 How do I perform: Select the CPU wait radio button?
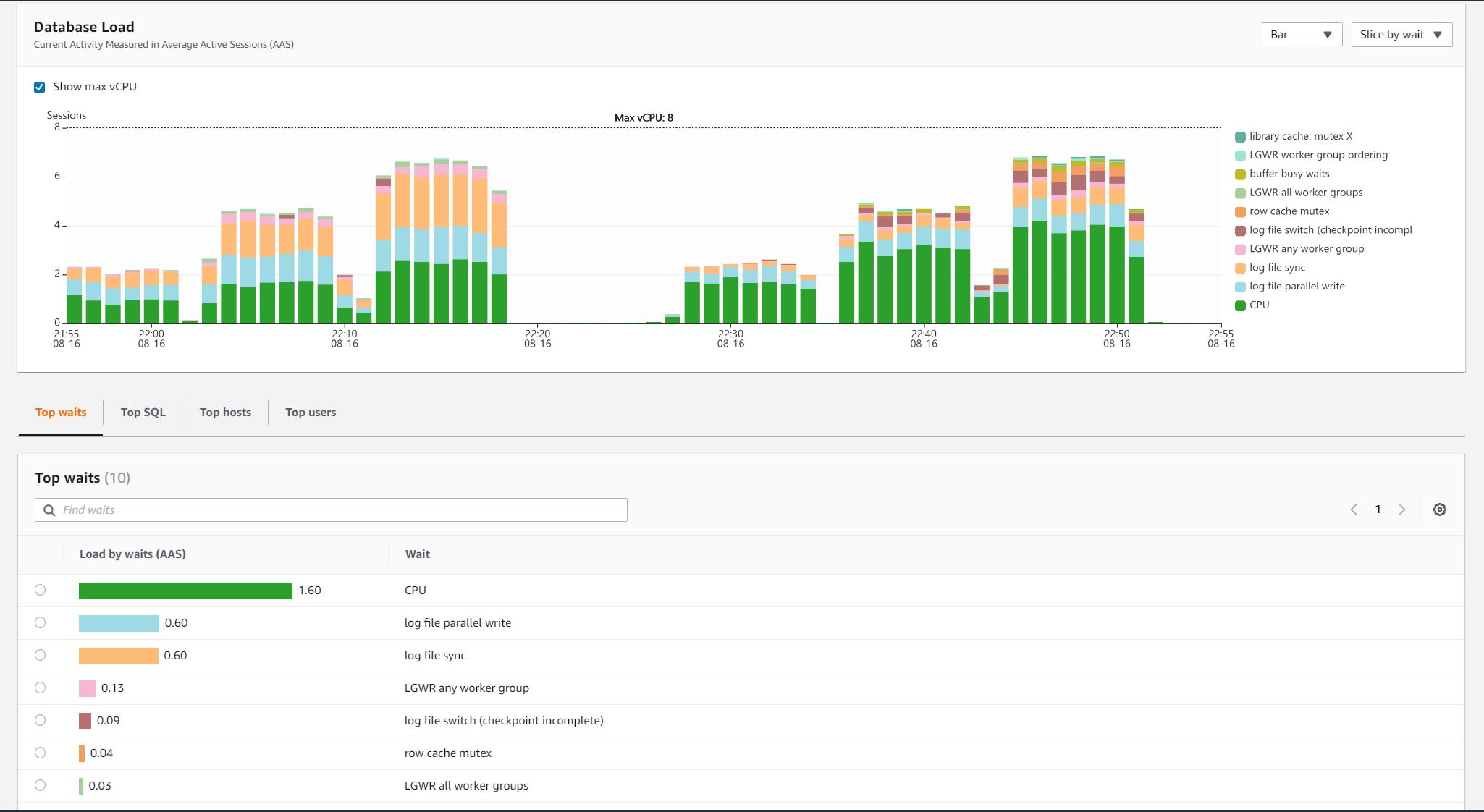click(41, 590)
